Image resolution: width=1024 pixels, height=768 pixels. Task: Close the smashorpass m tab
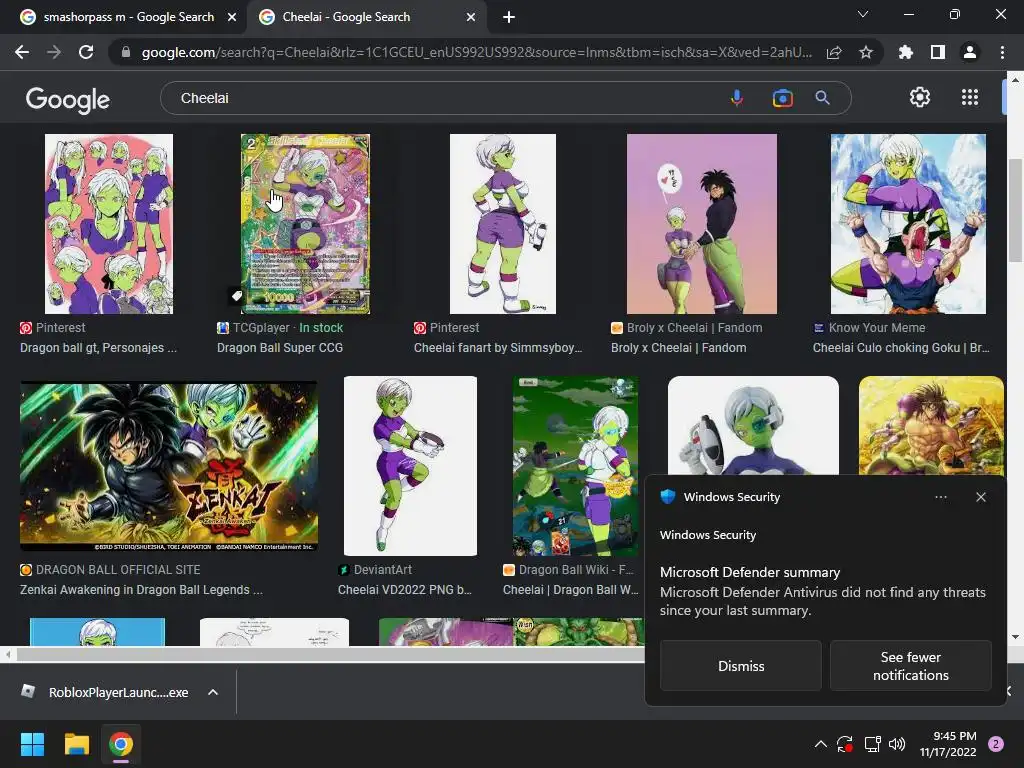click(x=232, y=17)
